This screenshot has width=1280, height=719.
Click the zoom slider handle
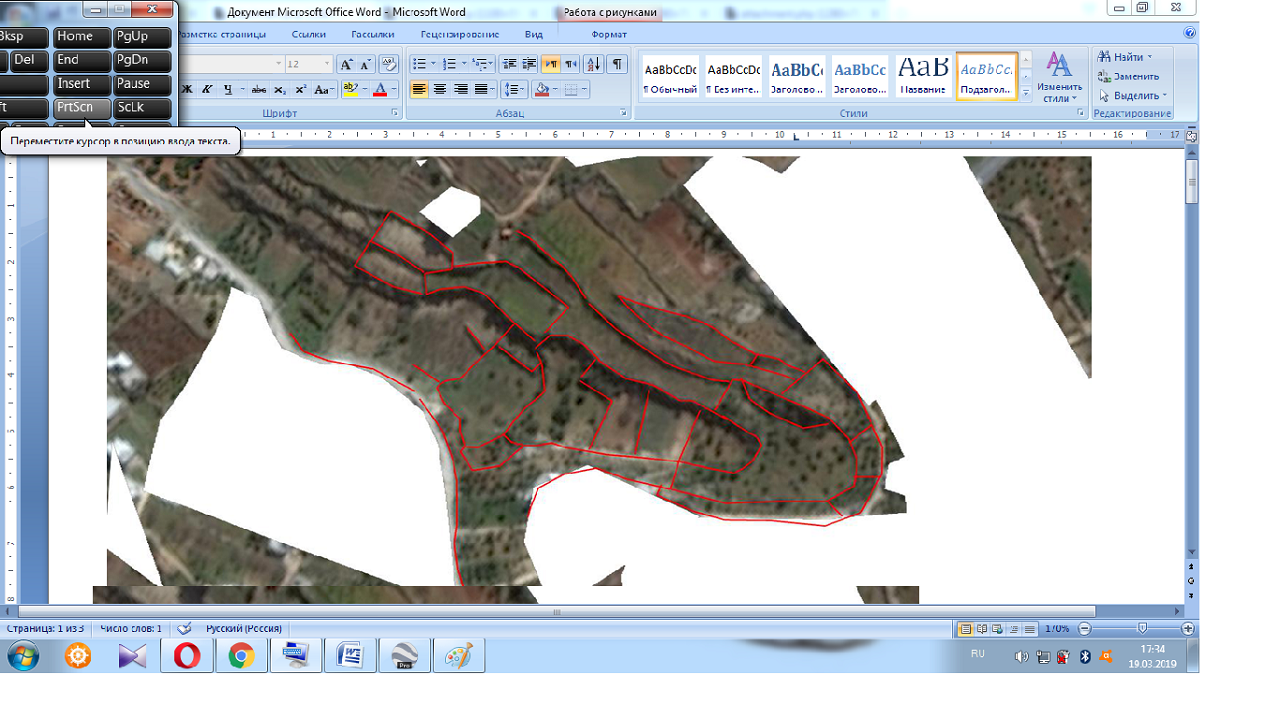tap(1142, 629)
